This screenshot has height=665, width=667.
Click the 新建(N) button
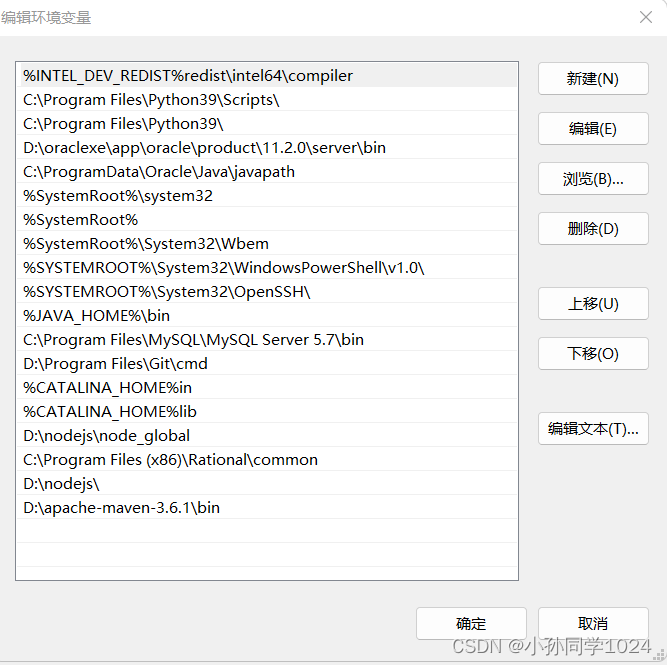(593, 79)
